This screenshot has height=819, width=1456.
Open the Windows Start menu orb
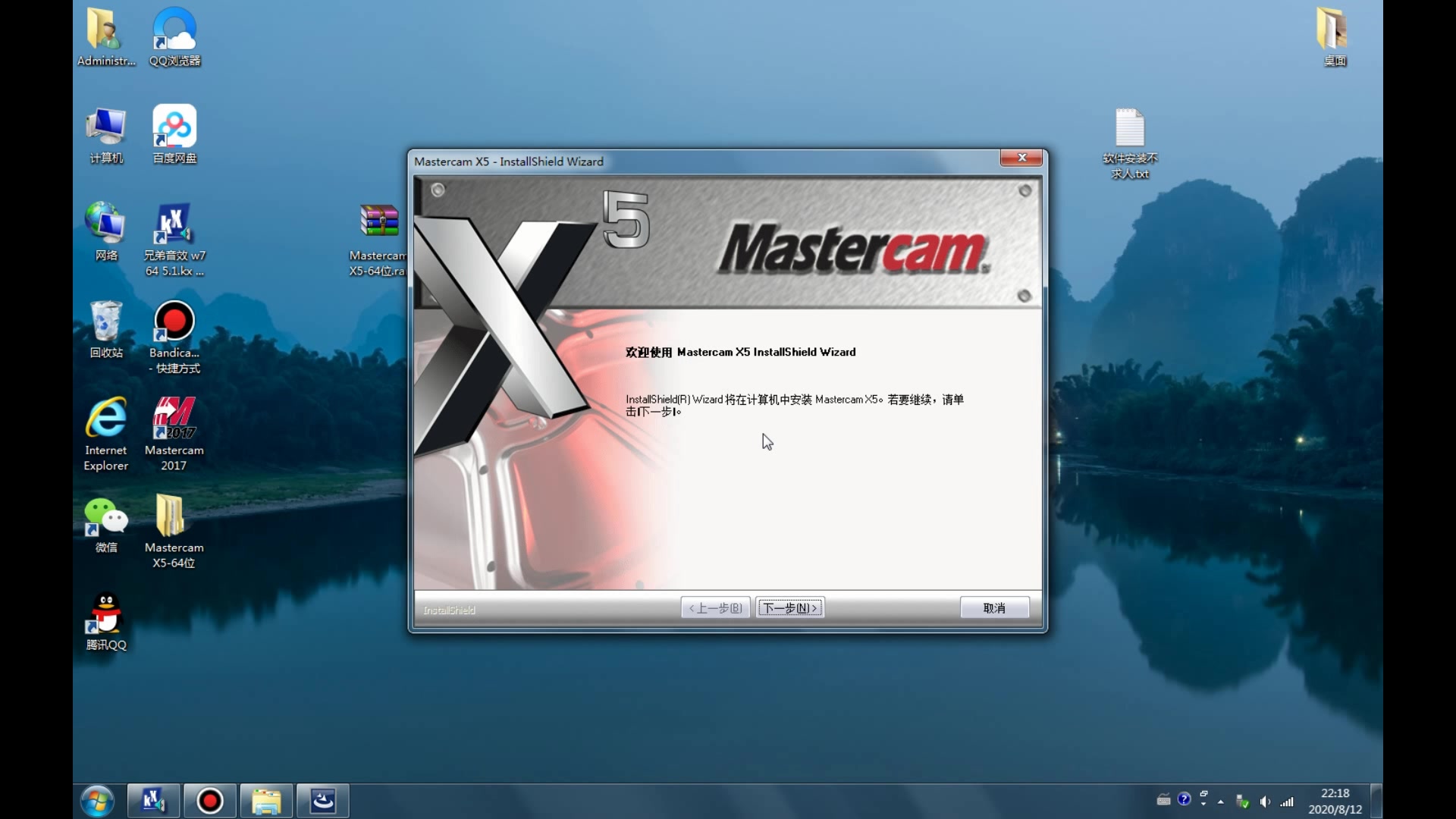coord(97,801)
